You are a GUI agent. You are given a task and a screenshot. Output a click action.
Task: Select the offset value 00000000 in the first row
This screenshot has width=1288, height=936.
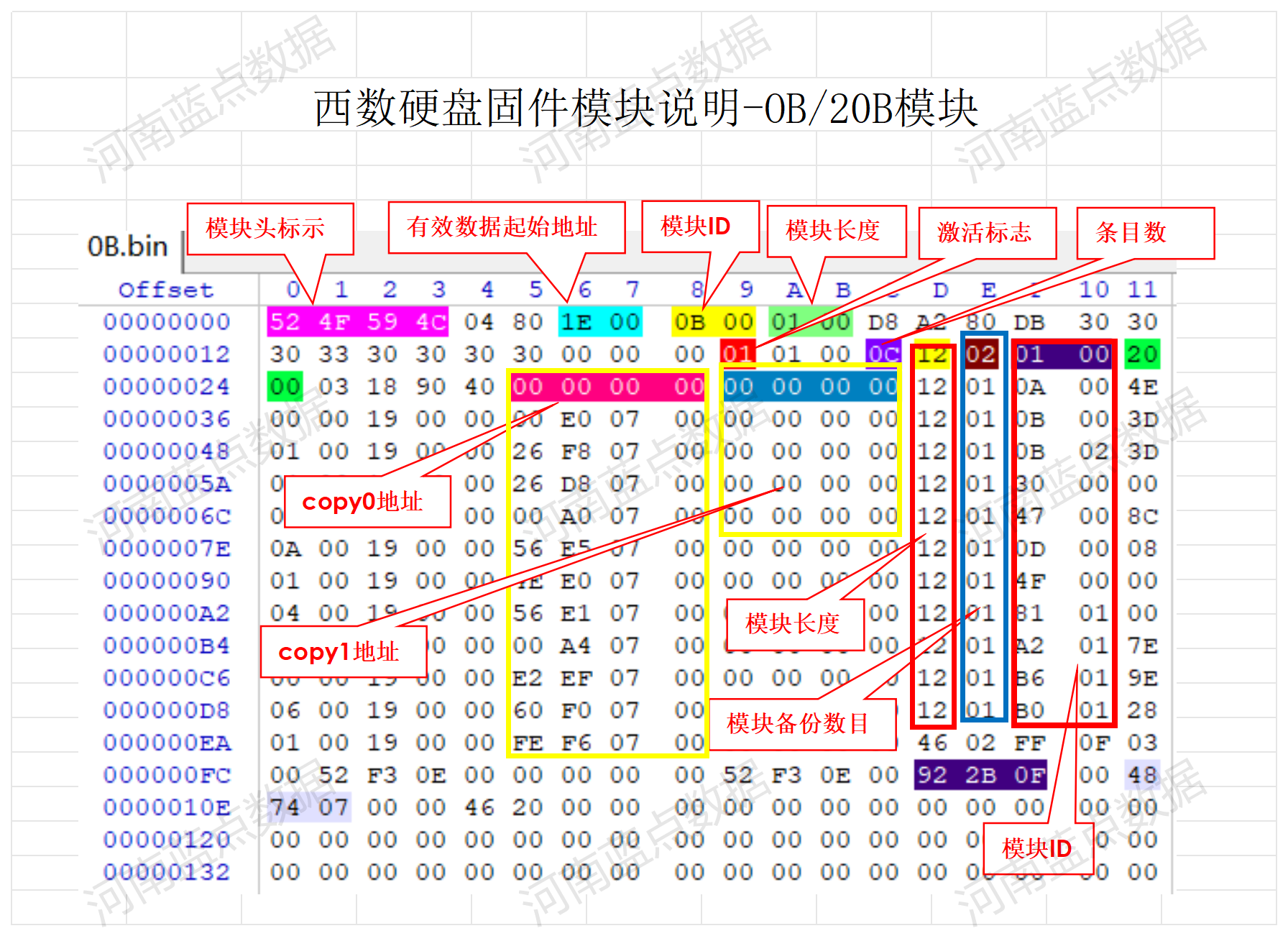click(167, 322)
